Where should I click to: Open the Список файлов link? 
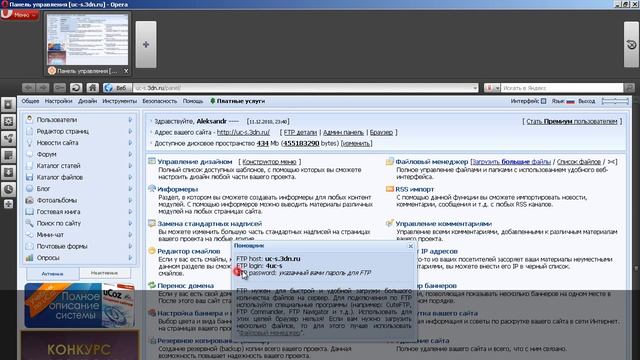point(579,162)
